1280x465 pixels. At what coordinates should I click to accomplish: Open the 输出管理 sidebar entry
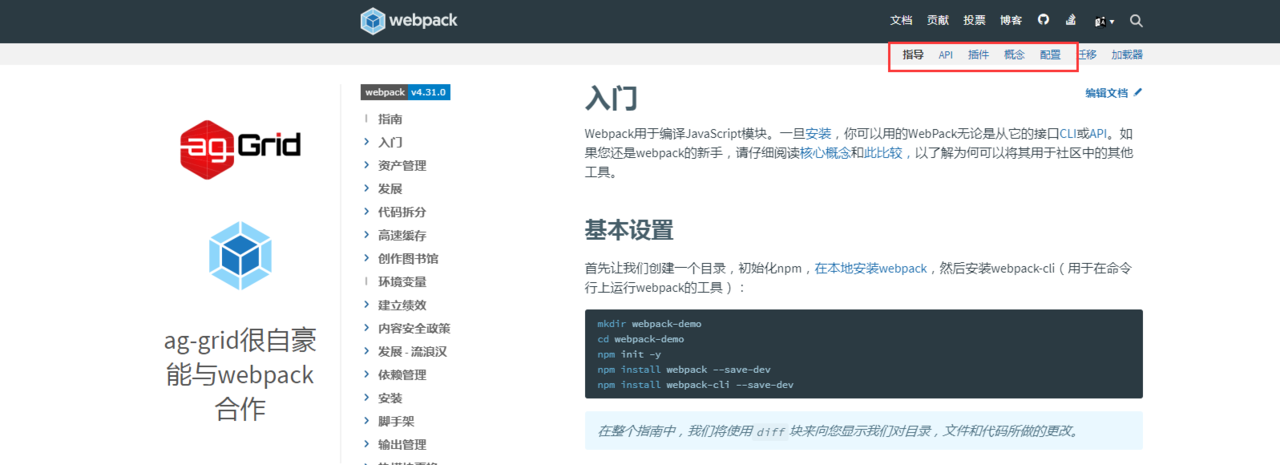[402, 445]
